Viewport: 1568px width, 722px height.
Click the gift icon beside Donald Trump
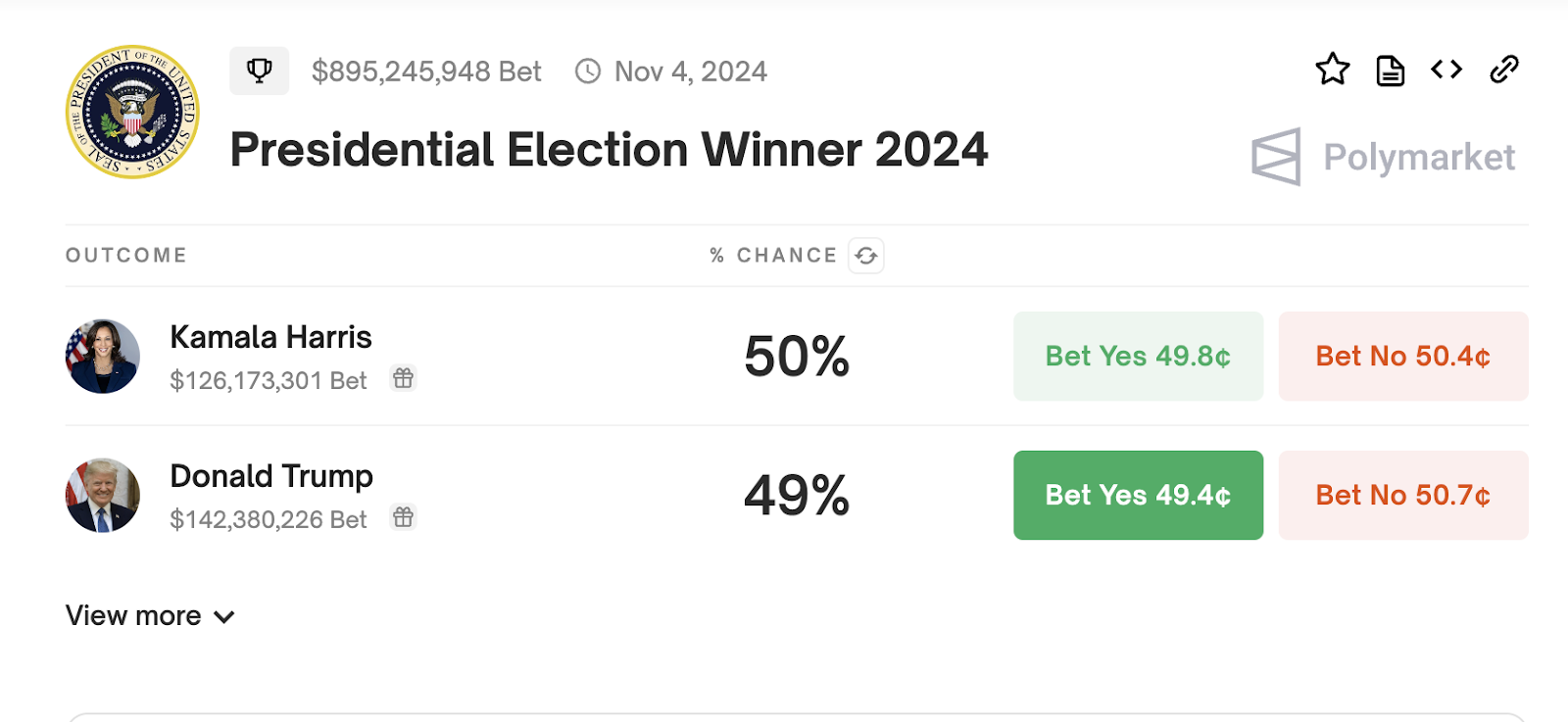[403, 517]
